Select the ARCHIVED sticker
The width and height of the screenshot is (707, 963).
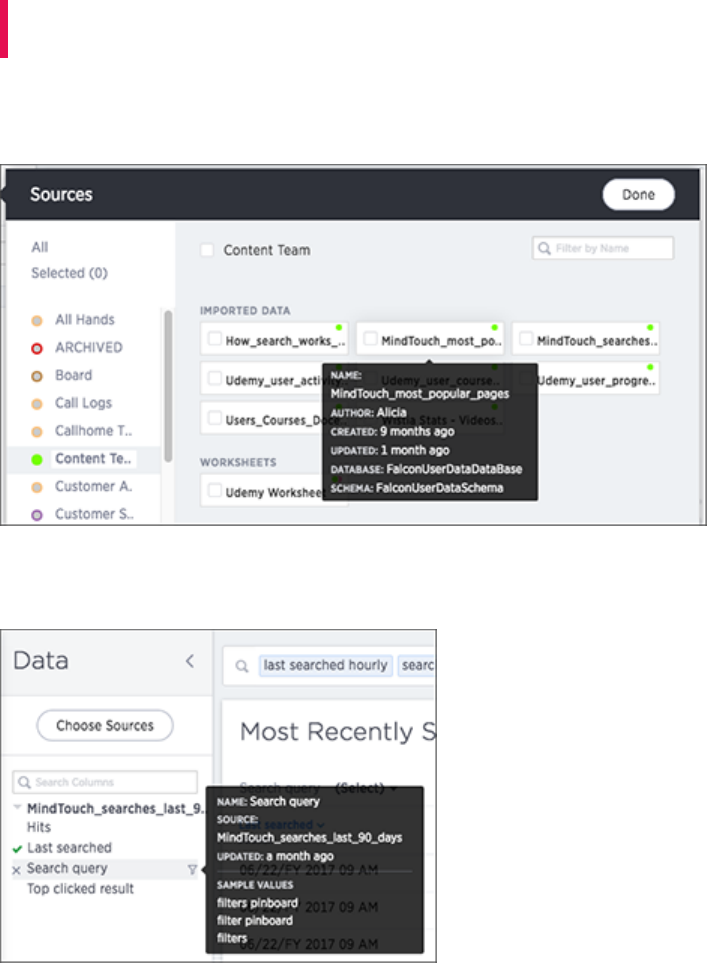pos(88,348)
